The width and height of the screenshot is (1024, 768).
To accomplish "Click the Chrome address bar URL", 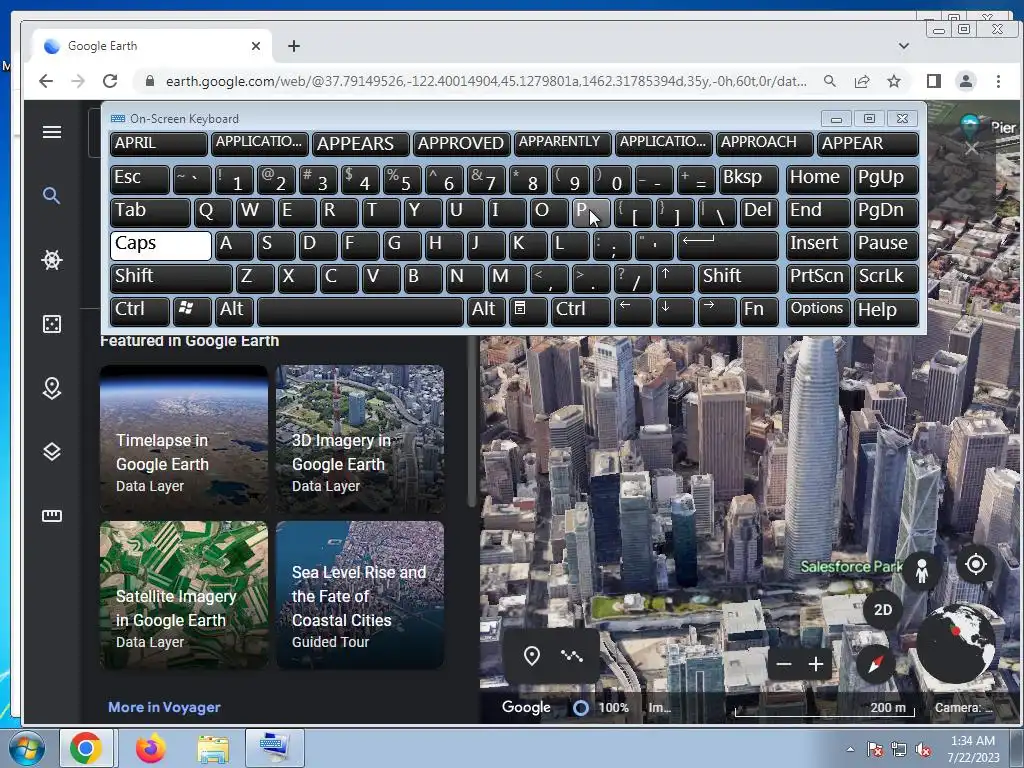I will pos(486,81).
